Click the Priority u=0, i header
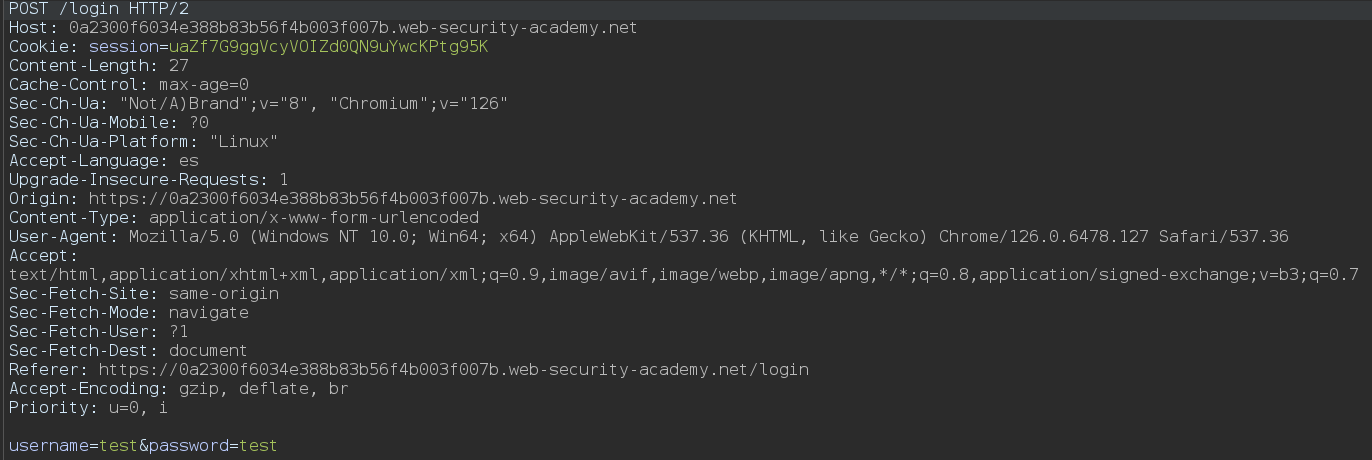 88,408
